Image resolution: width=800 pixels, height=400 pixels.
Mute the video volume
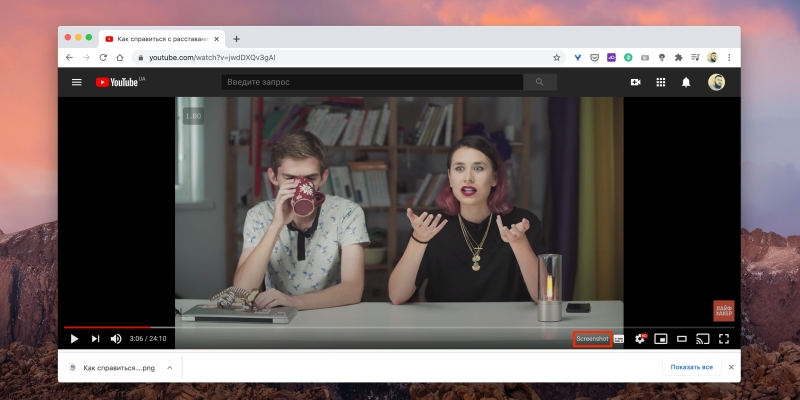[116, 339]
